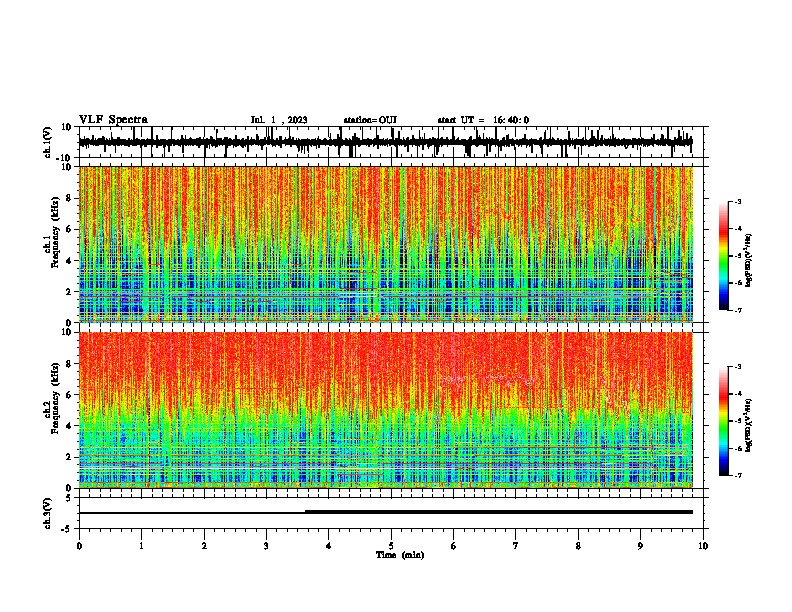Click the time axis tick label "10"
Viewport: 792px width, 612px height.
(x=703, y=546)
